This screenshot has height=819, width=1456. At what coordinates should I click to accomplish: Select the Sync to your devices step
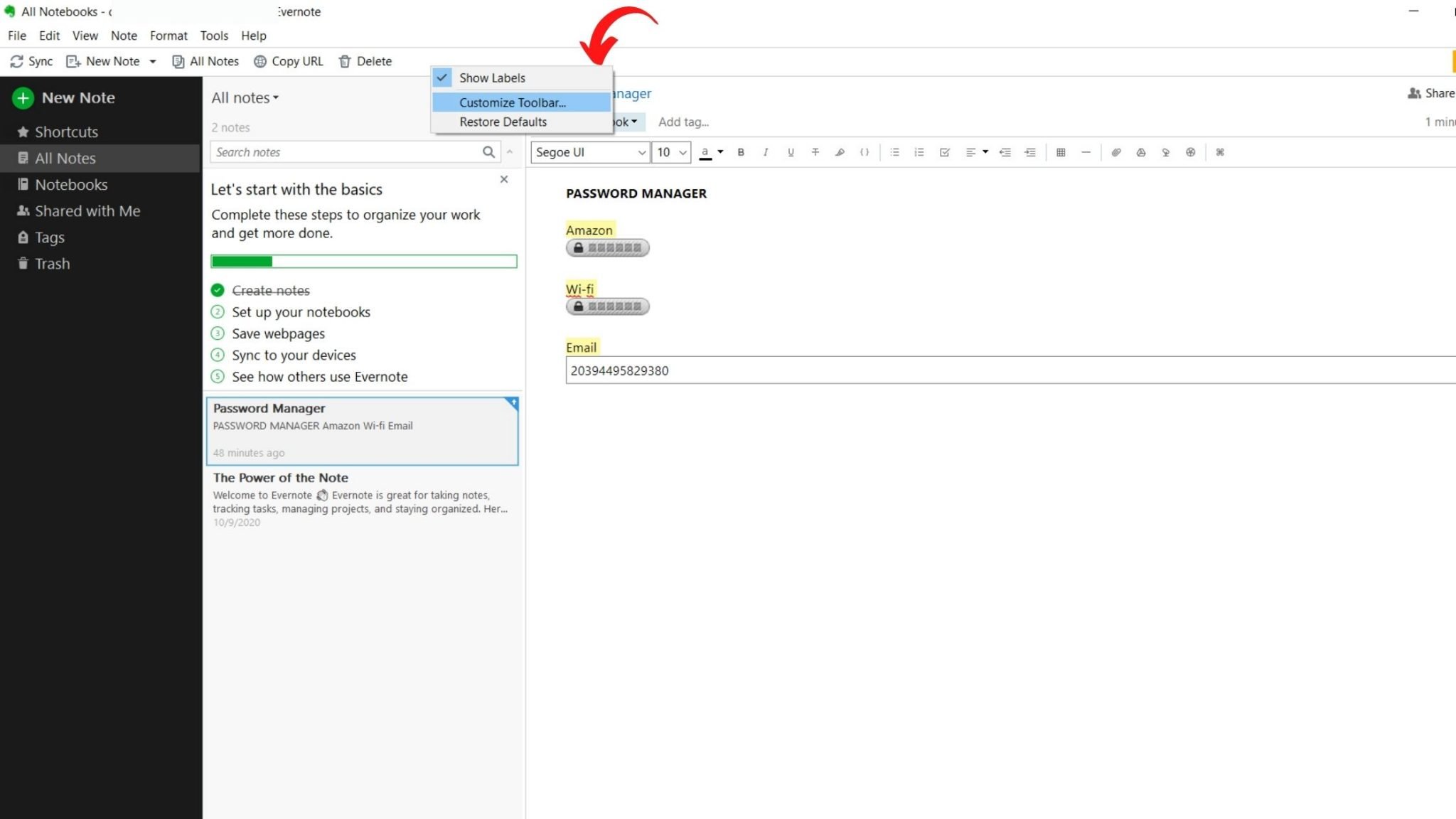(284, 355)
